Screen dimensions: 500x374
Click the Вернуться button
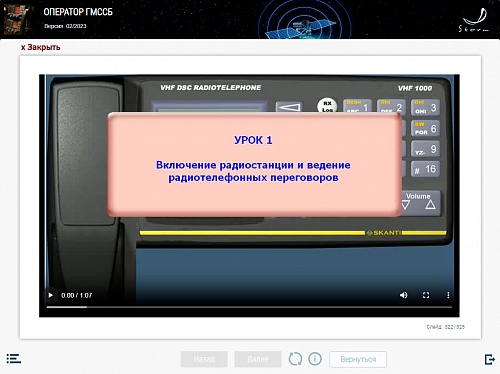click(358, 359)
